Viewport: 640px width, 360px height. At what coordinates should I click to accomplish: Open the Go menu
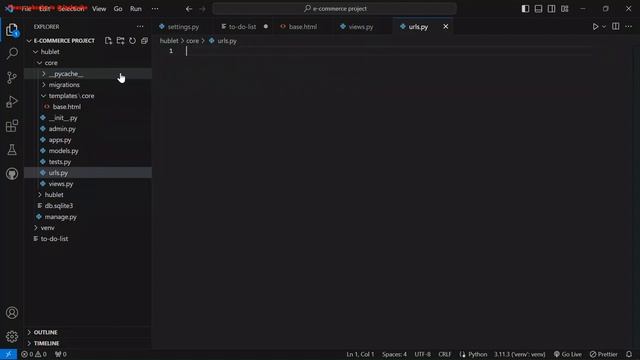point(118,9)
